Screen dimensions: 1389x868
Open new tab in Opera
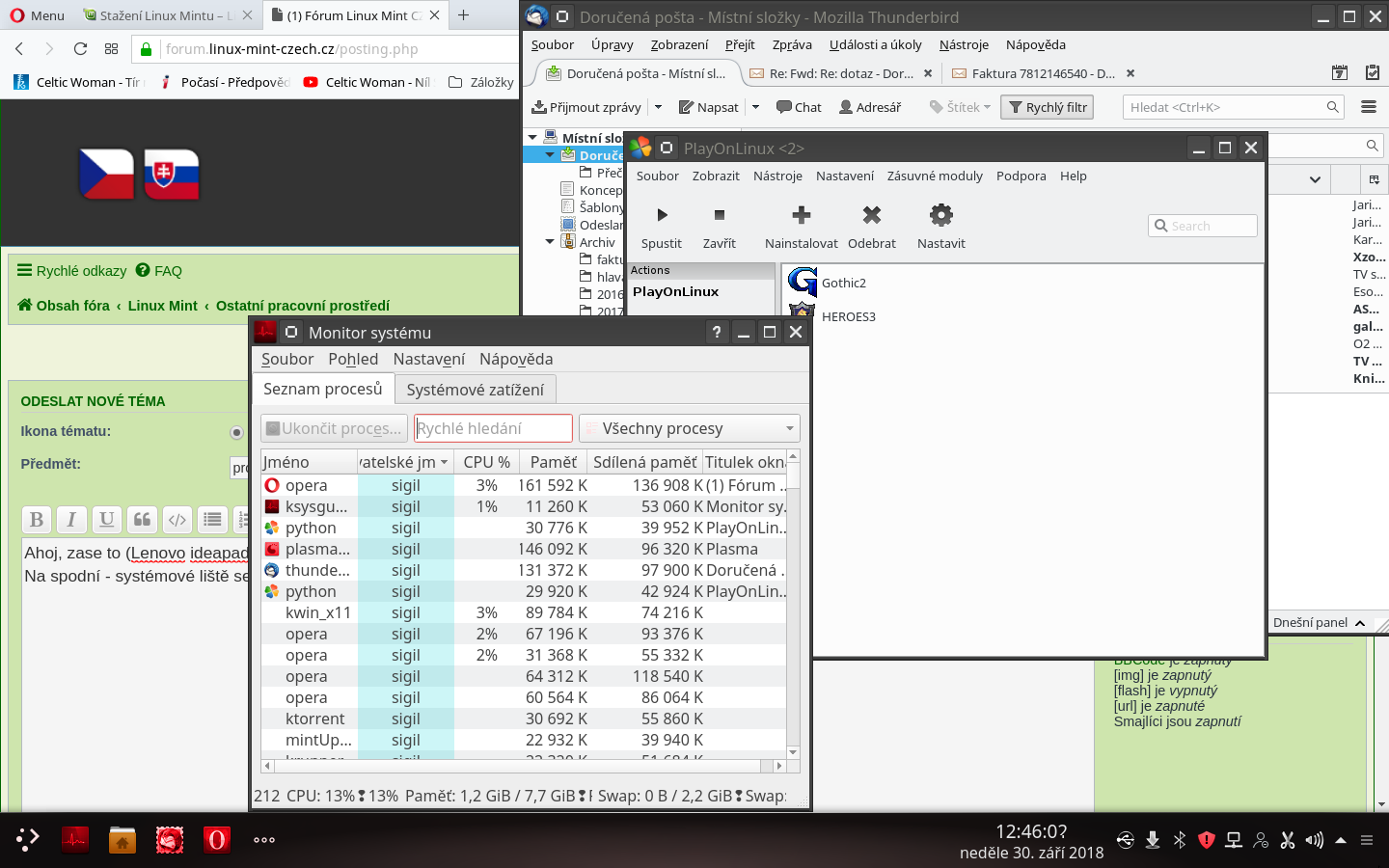point(463,15)
